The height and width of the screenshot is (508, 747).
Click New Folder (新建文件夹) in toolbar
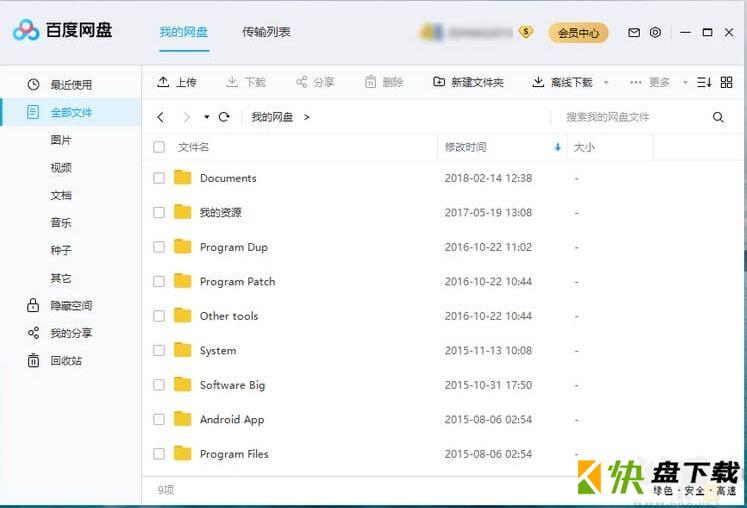point(468,82)
